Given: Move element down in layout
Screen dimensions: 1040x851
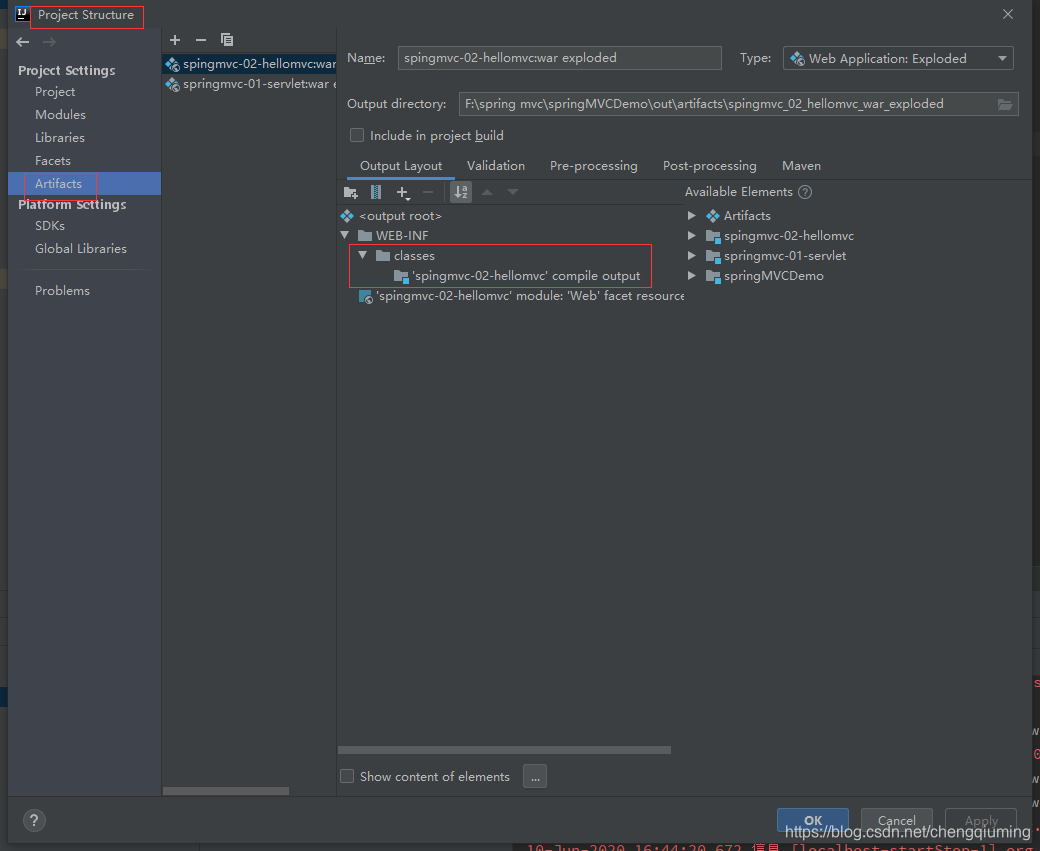Looking at the screenshot, I should [x=513, y=192].
